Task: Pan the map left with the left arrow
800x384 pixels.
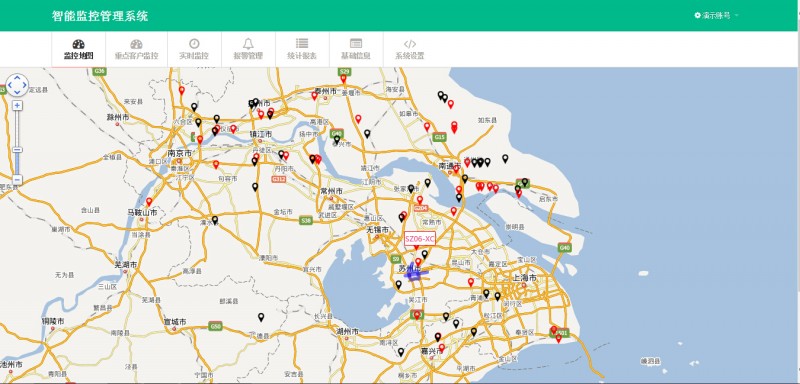Action: pos(9,85)
